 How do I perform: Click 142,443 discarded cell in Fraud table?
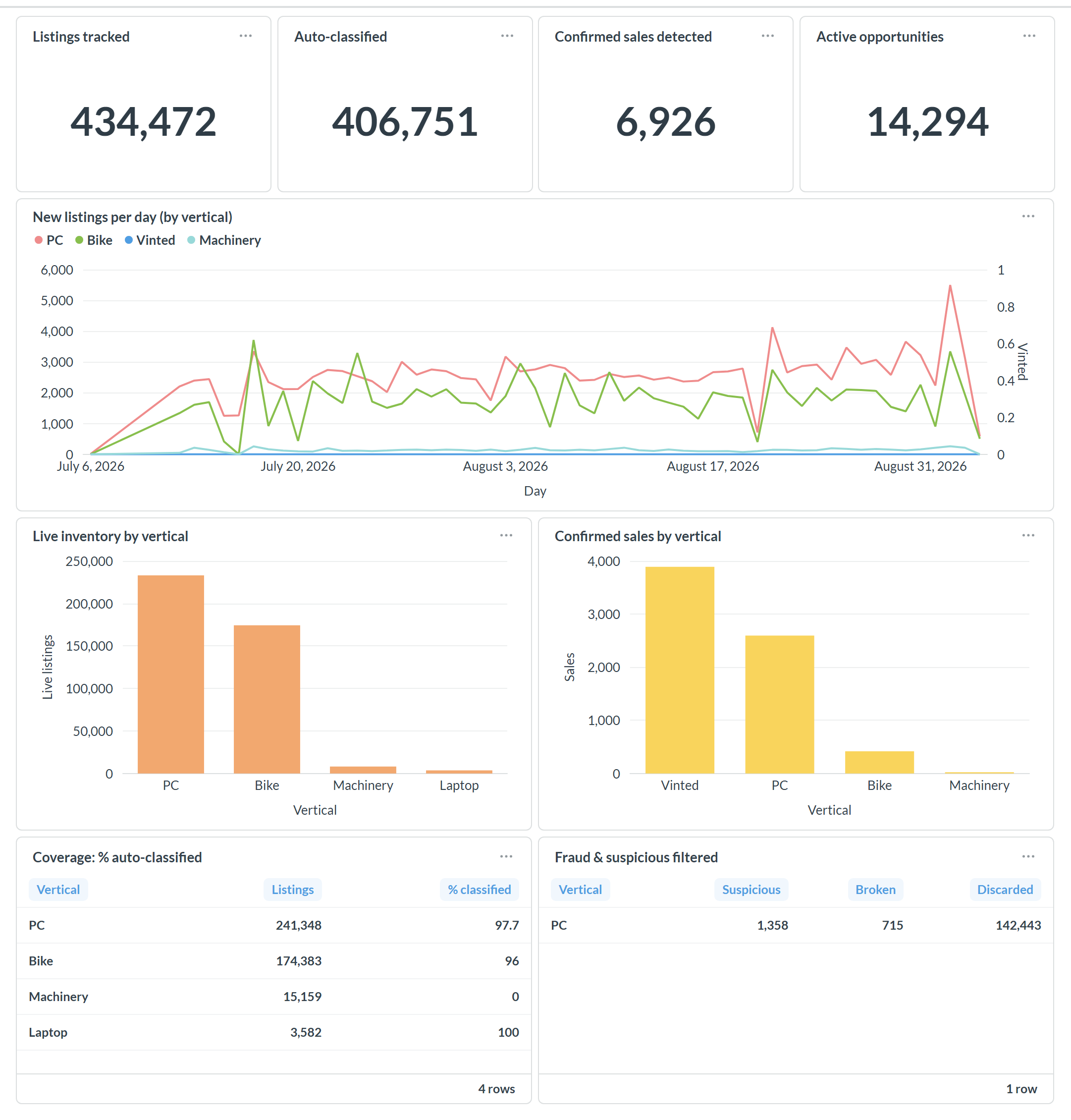tap(1018, 925)
